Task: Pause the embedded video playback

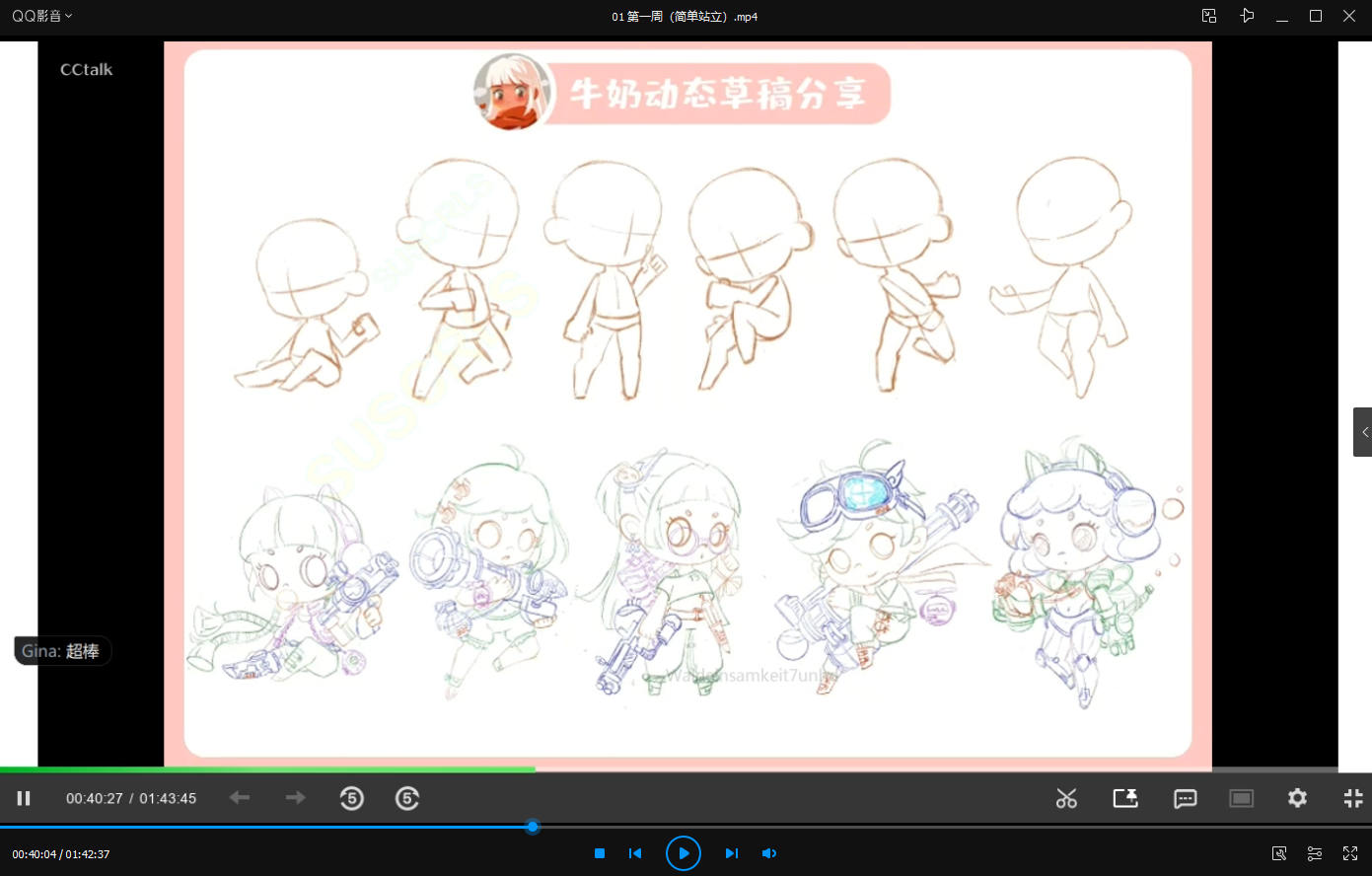Action: tap(24, 798)
